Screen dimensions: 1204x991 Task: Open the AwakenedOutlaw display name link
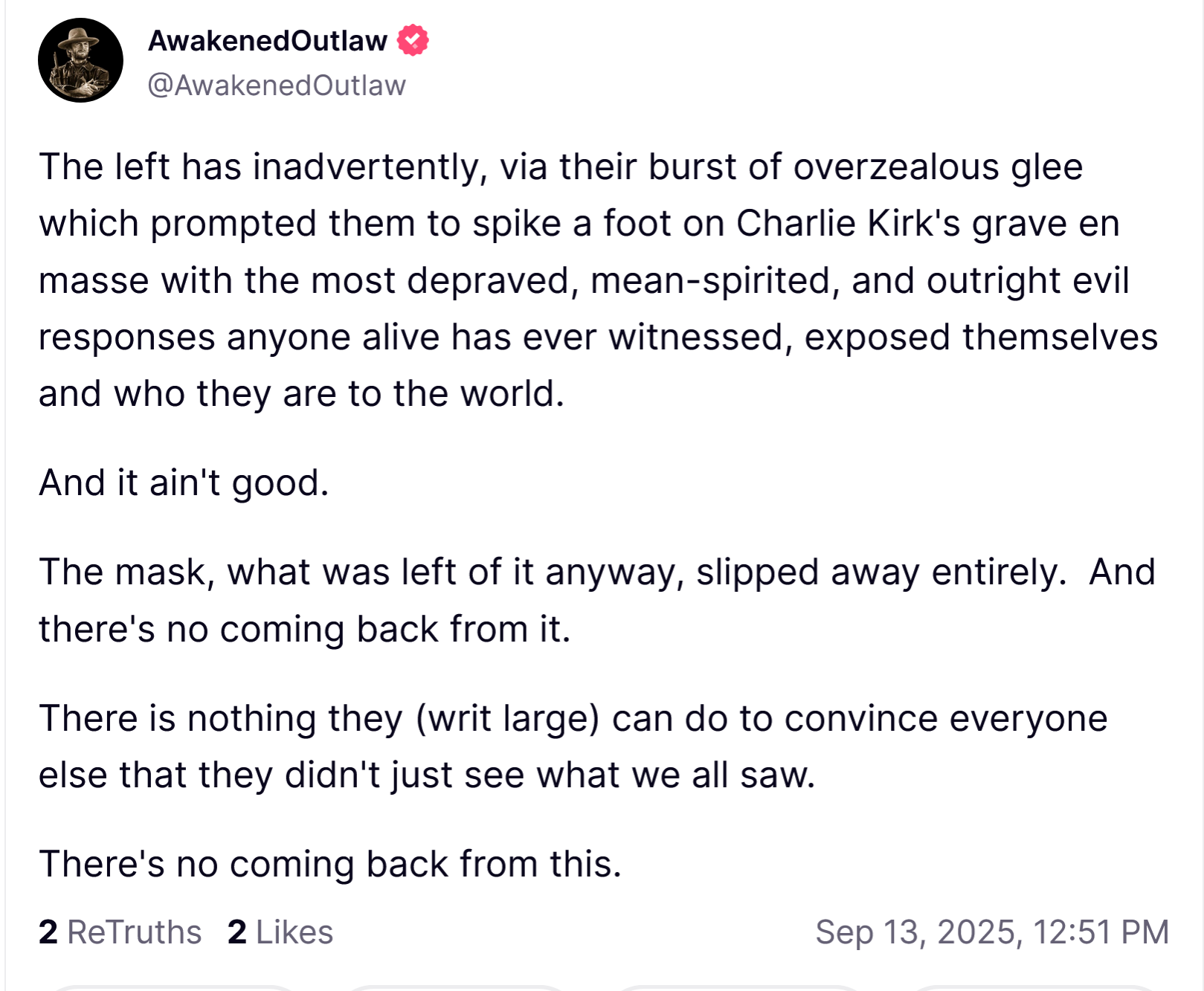click(x=268, y=41)
